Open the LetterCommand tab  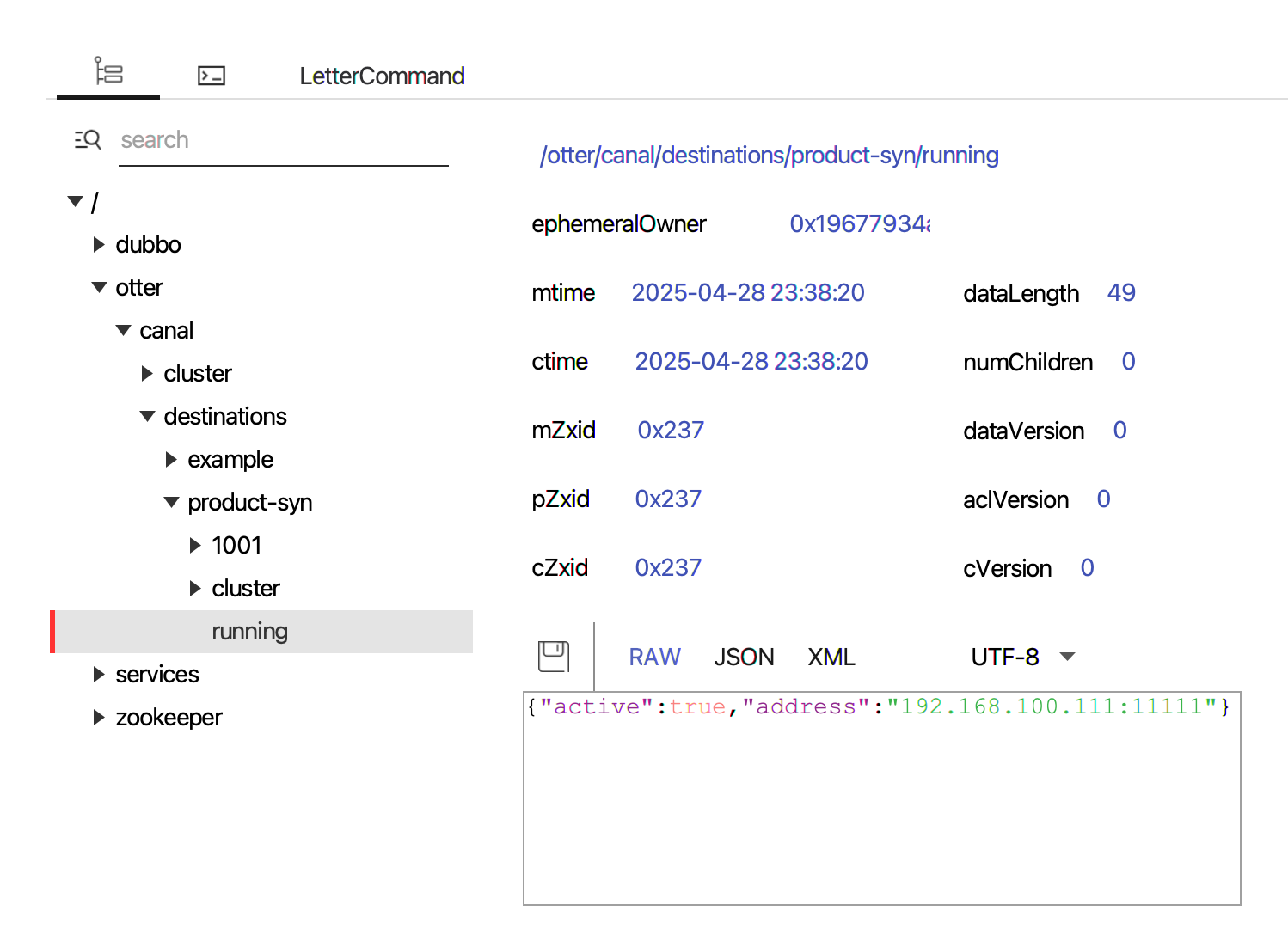point(382,76)
